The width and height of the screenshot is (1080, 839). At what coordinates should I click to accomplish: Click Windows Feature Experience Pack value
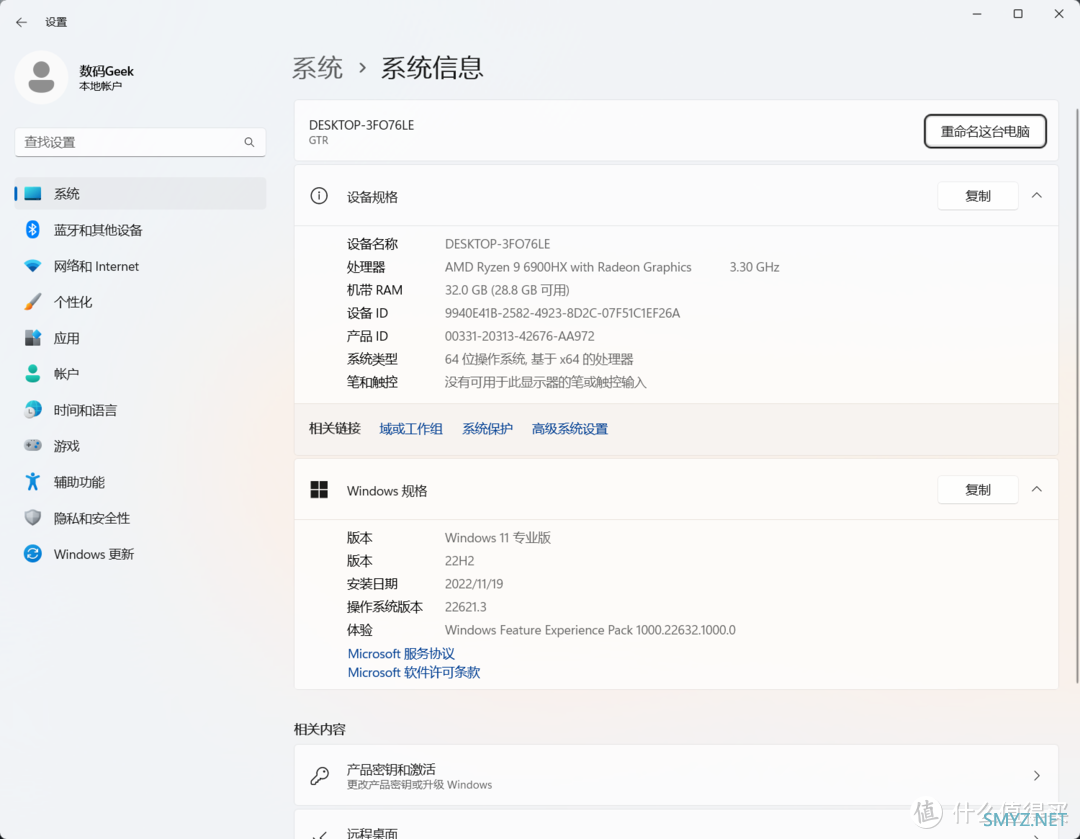590,630
